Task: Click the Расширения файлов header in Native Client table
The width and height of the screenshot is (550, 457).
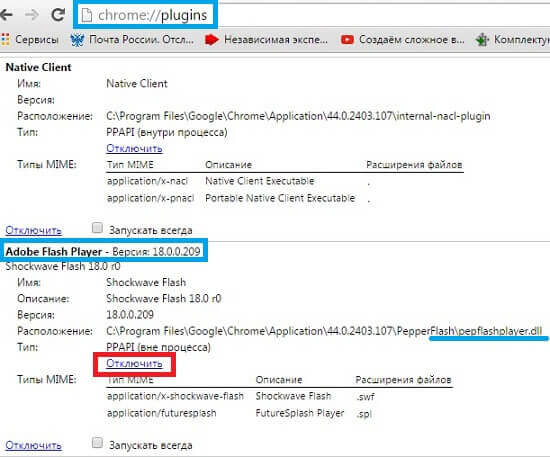Action: click(414, 165)
